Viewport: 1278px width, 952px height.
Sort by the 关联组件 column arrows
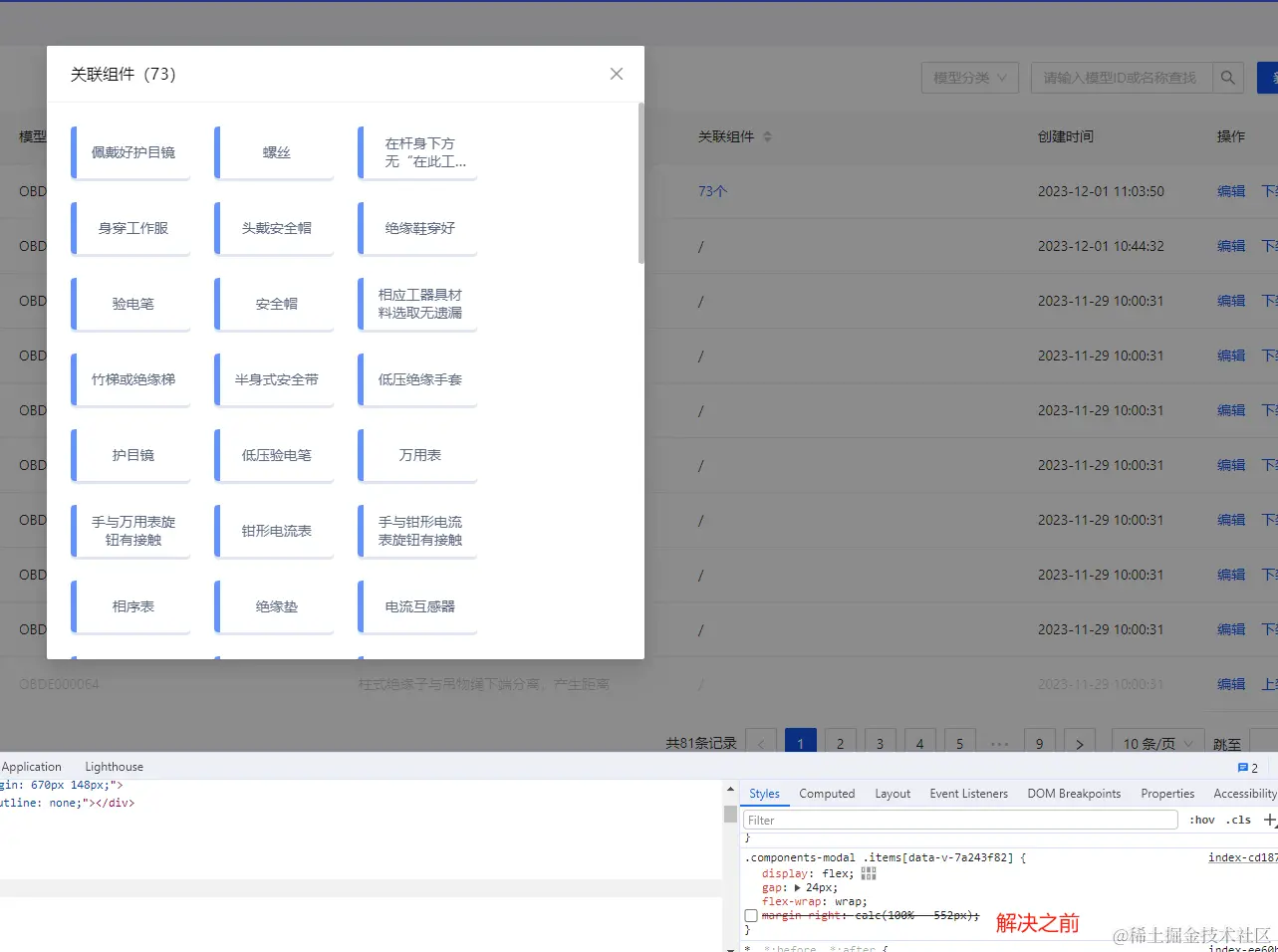point(767,136)
